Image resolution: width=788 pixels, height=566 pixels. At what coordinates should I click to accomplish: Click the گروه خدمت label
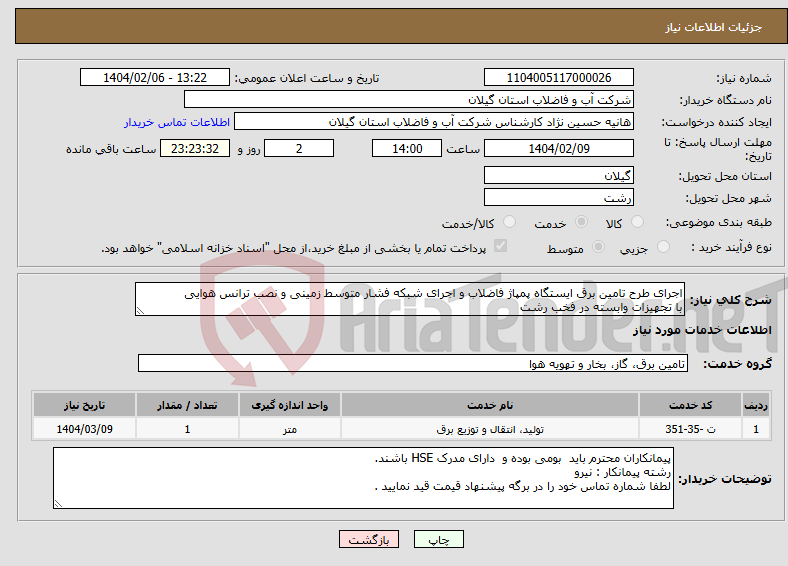pyautogui.click(x=737, y=363)
